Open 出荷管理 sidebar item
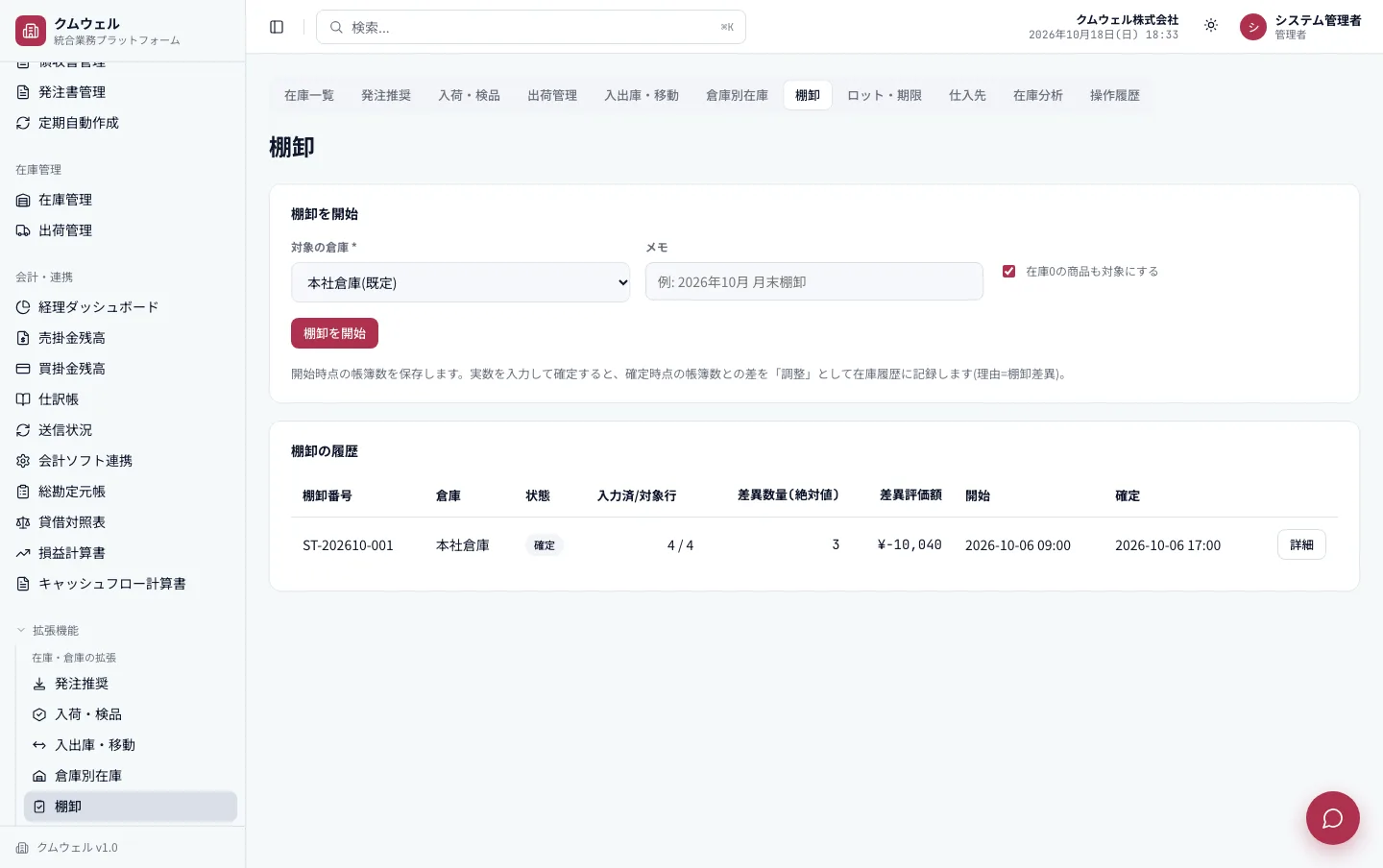1383x868 pixels. tap(123, 230)
